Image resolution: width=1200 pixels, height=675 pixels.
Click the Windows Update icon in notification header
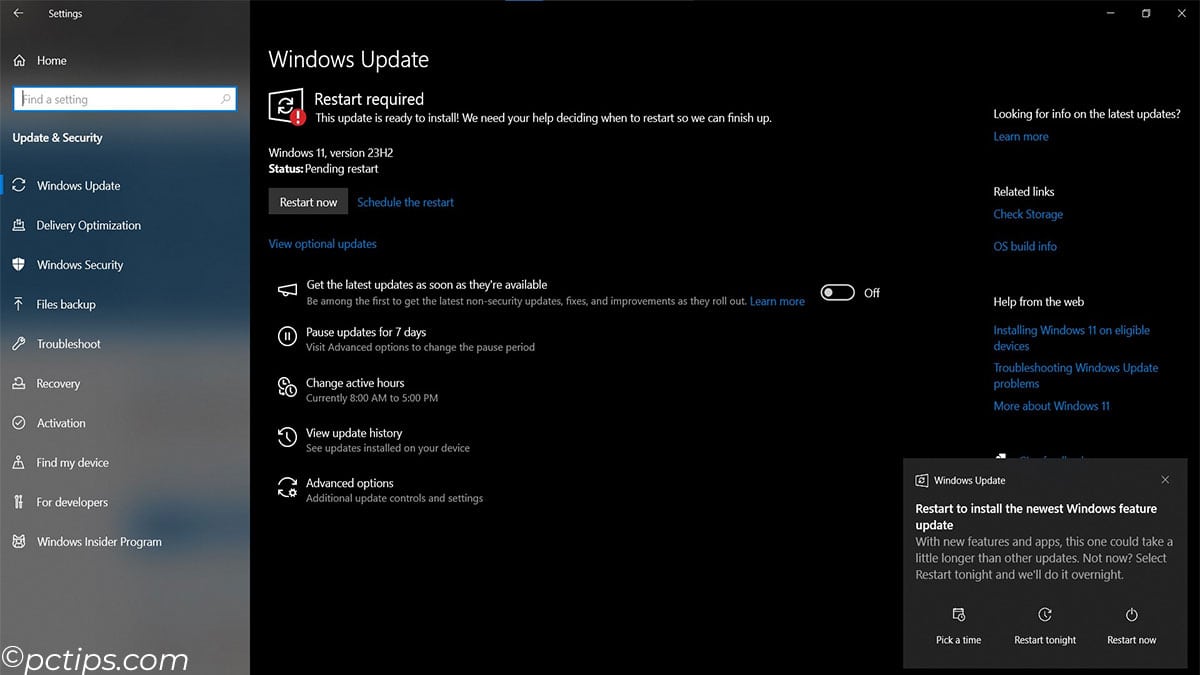click(x=922, y=481)
